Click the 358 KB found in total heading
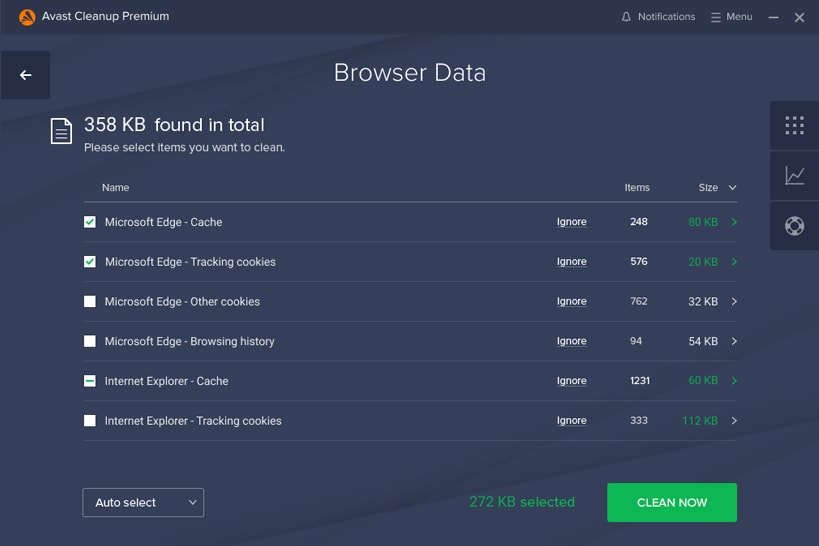The image size is (819, 546). coord(174,125)
